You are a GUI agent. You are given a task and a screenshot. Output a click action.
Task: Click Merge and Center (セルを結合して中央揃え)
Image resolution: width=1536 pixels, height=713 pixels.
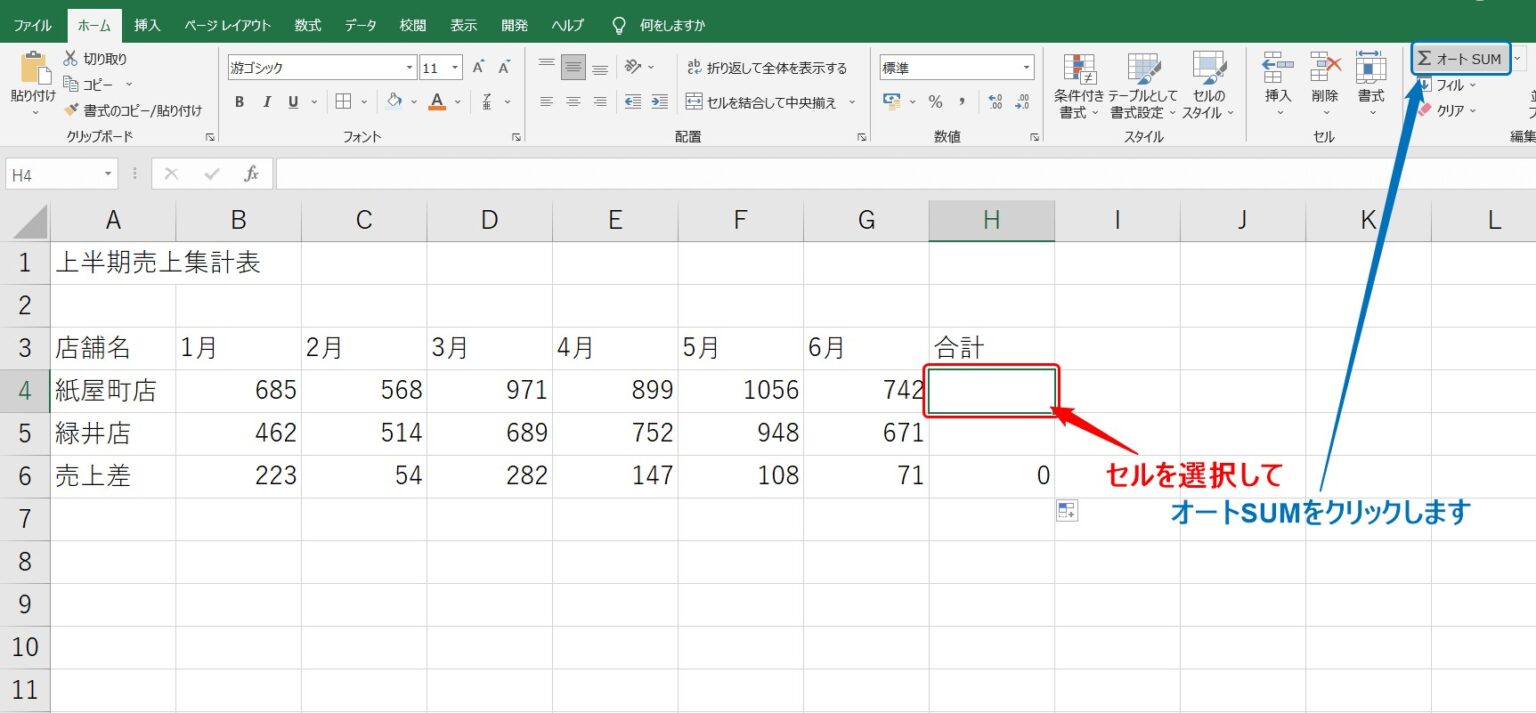761,101
